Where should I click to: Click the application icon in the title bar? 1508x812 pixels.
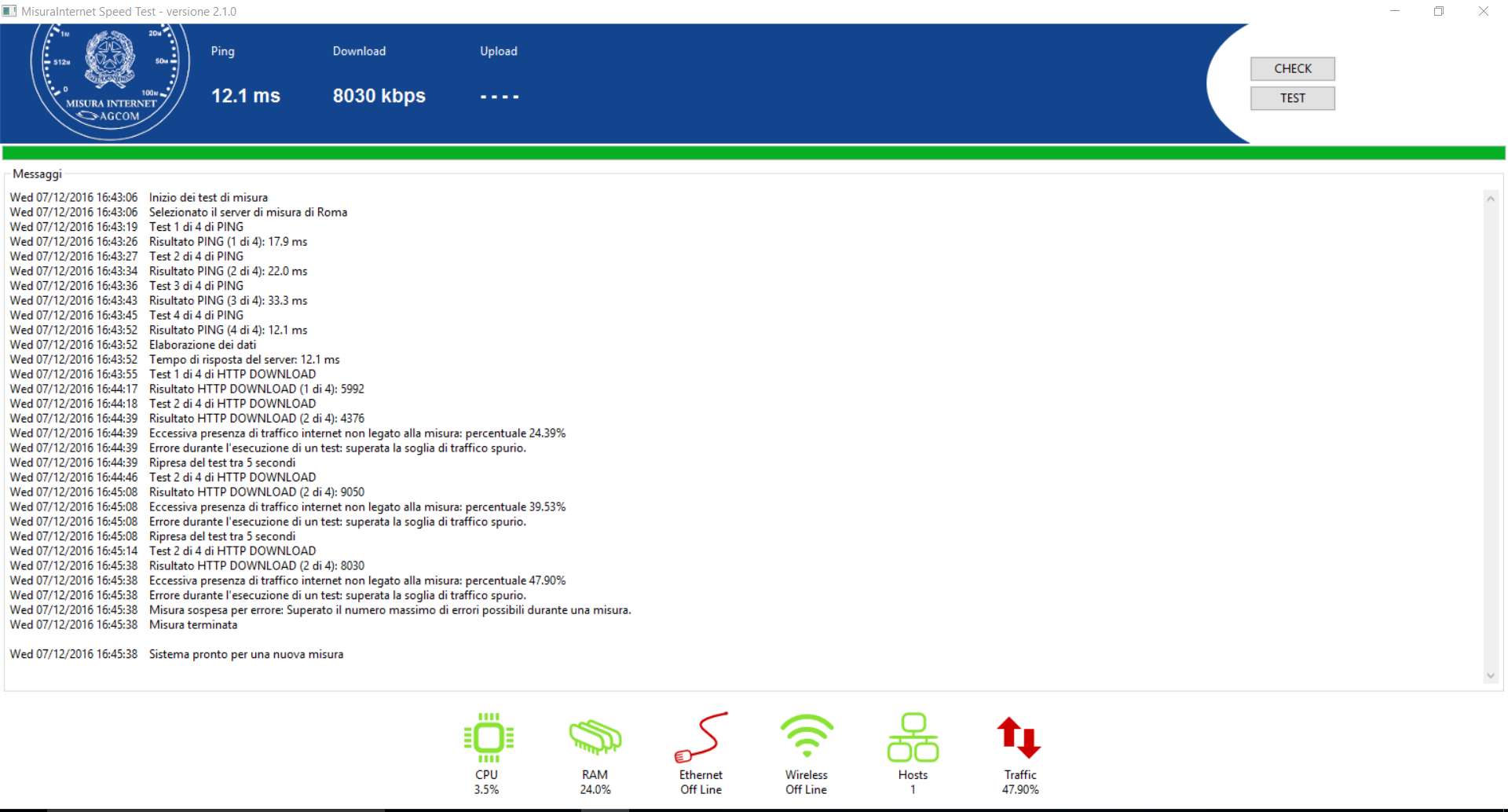[9, 11]
